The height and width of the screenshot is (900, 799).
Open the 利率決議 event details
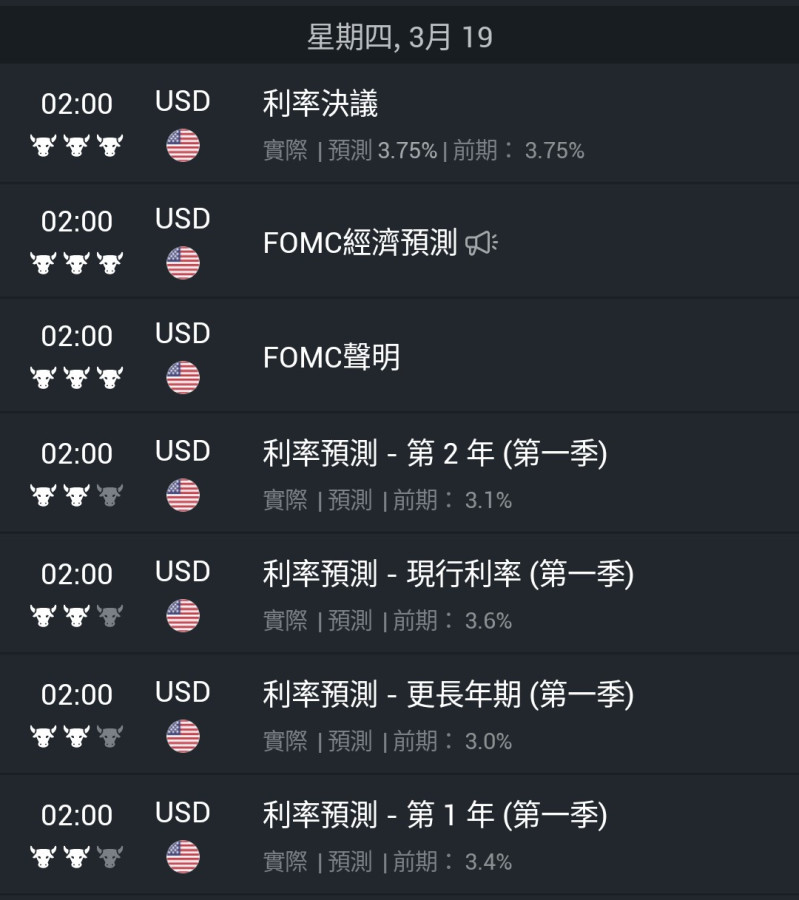(320, 104)
